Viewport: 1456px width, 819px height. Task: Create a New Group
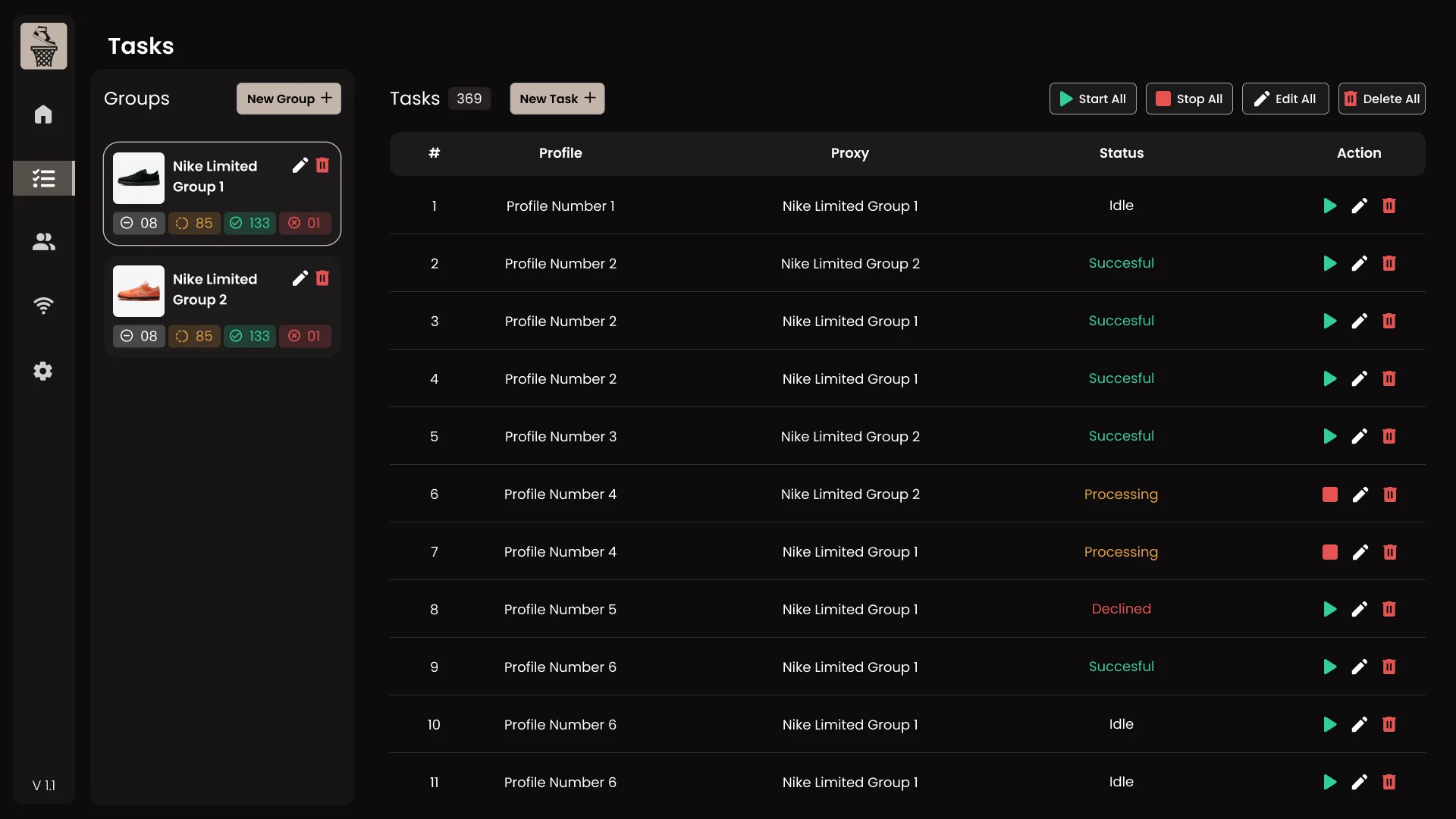(289, 99)
